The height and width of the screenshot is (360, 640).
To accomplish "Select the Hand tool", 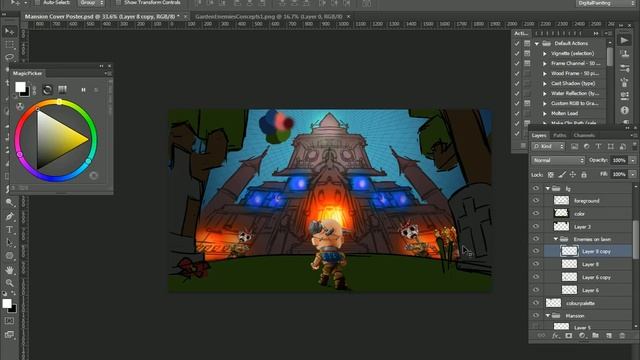I will tap(9, 270).
